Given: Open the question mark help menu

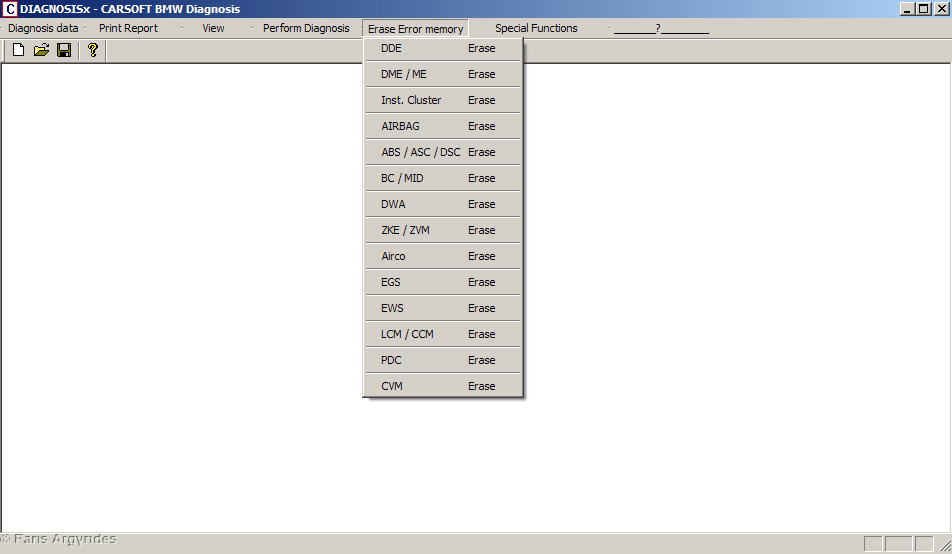Looking at the screenshot, I should coord(661,28).
